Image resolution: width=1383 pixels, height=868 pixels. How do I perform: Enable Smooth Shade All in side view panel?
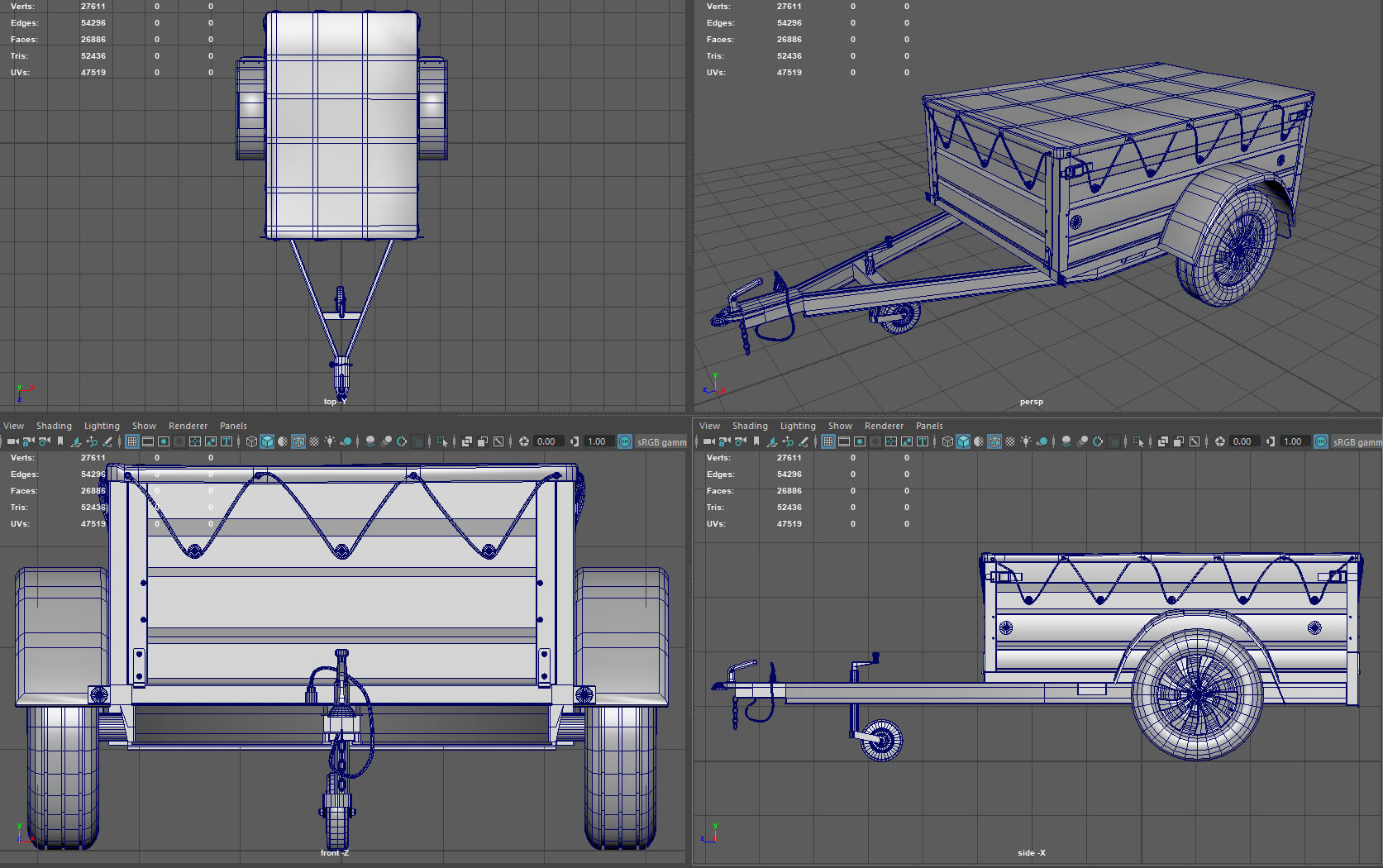point(963,441)
